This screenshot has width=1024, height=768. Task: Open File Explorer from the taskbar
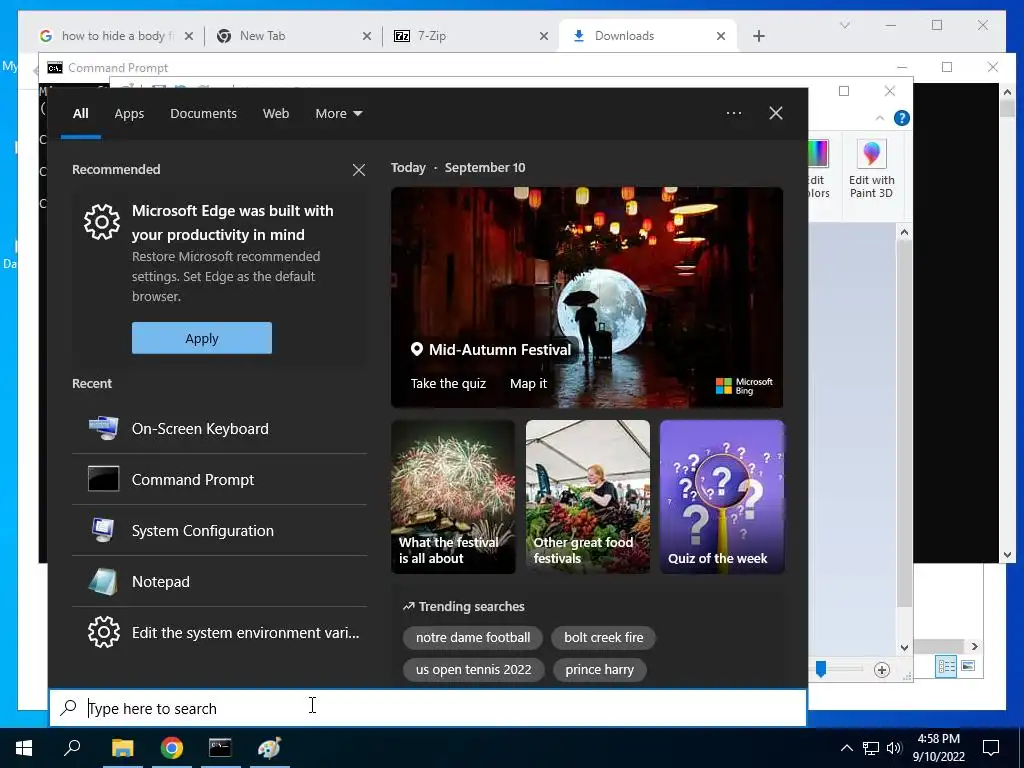point(122,748)
